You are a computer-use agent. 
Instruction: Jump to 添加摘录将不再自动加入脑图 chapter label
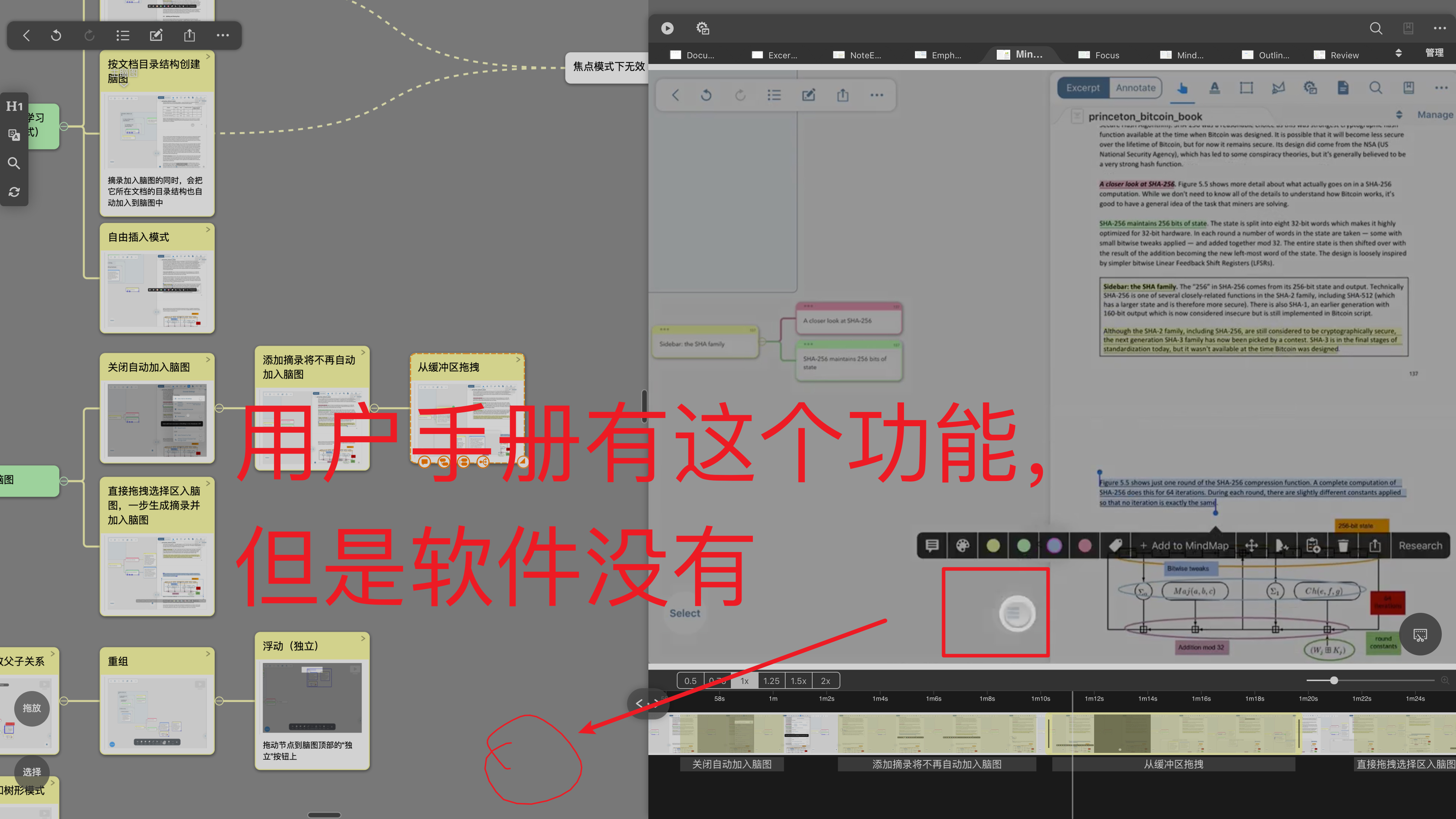coord(937,764)
